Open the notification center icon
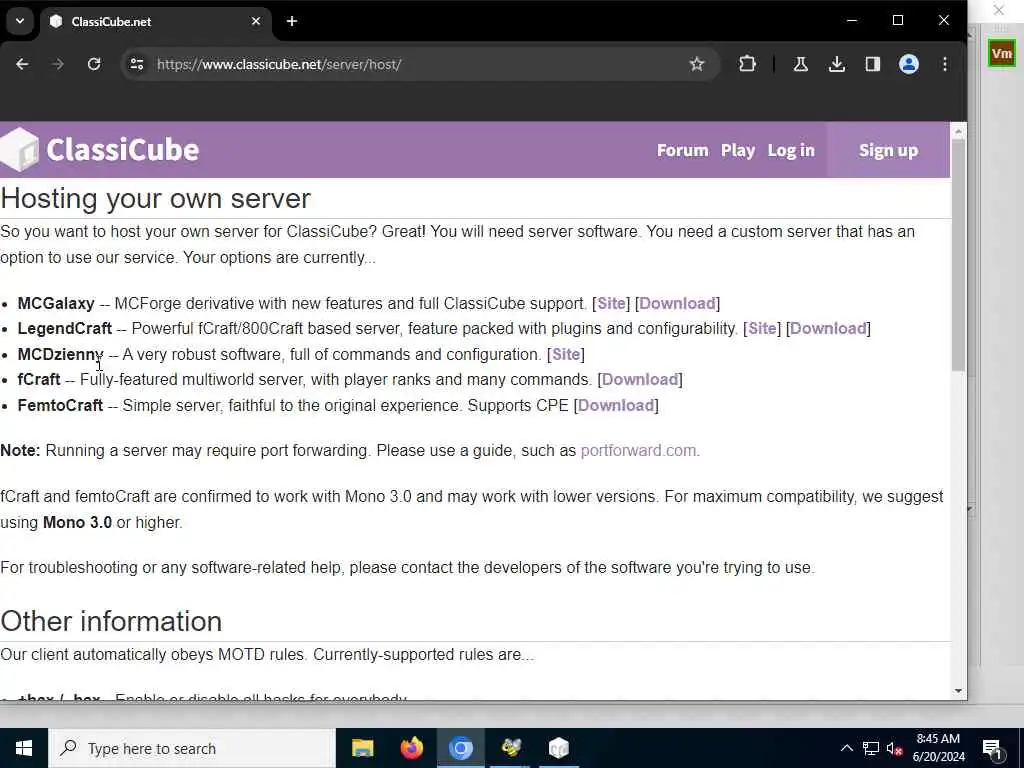Image resolution: width=1024 pixels, height=768 pixels. point(993,748)
